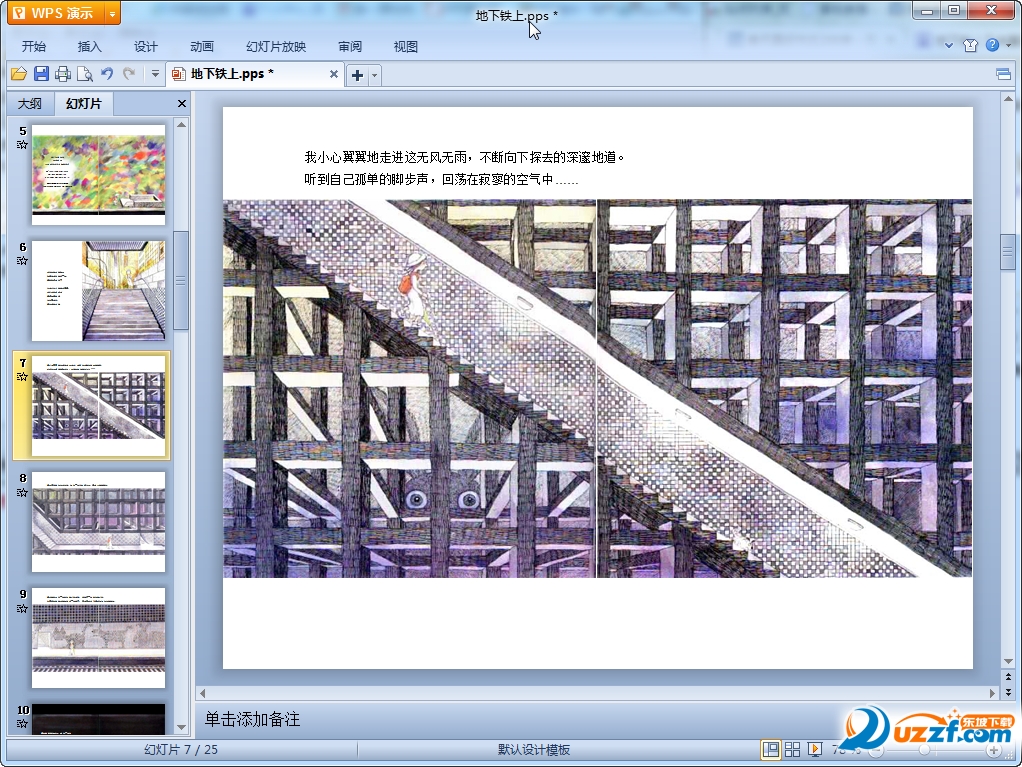Switch to the 幻灯片 thumbnails tab
Viewport: 1022px width, 767px height.
(x=83, y=104)
